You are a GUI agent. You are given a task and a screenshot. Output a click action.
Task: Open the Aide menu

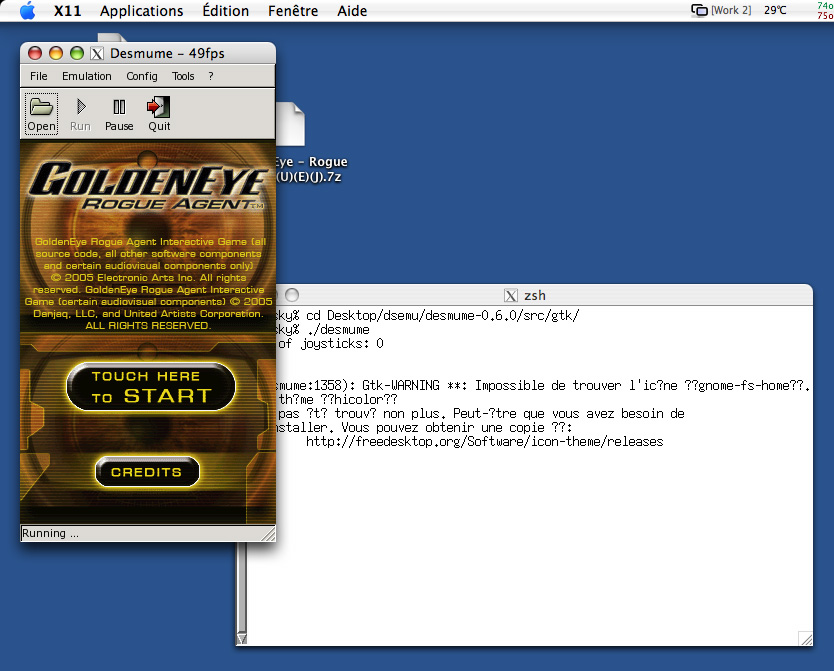click(x=352, y=11)
